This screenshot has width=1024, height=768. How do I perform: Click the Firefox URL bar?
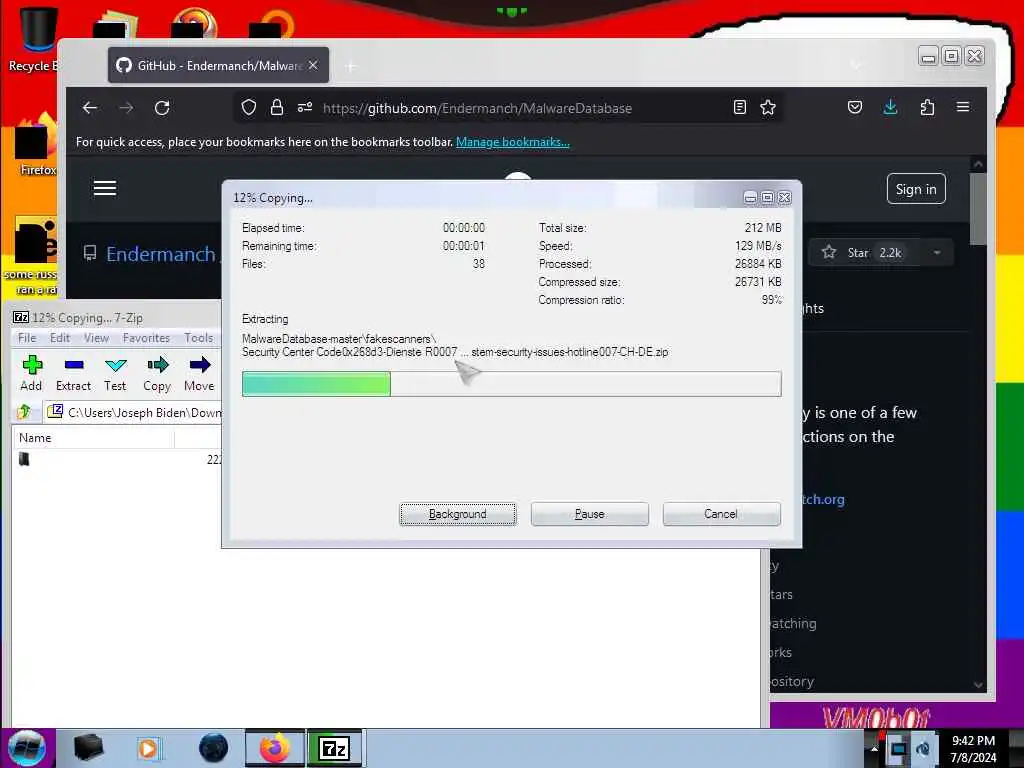509,108
